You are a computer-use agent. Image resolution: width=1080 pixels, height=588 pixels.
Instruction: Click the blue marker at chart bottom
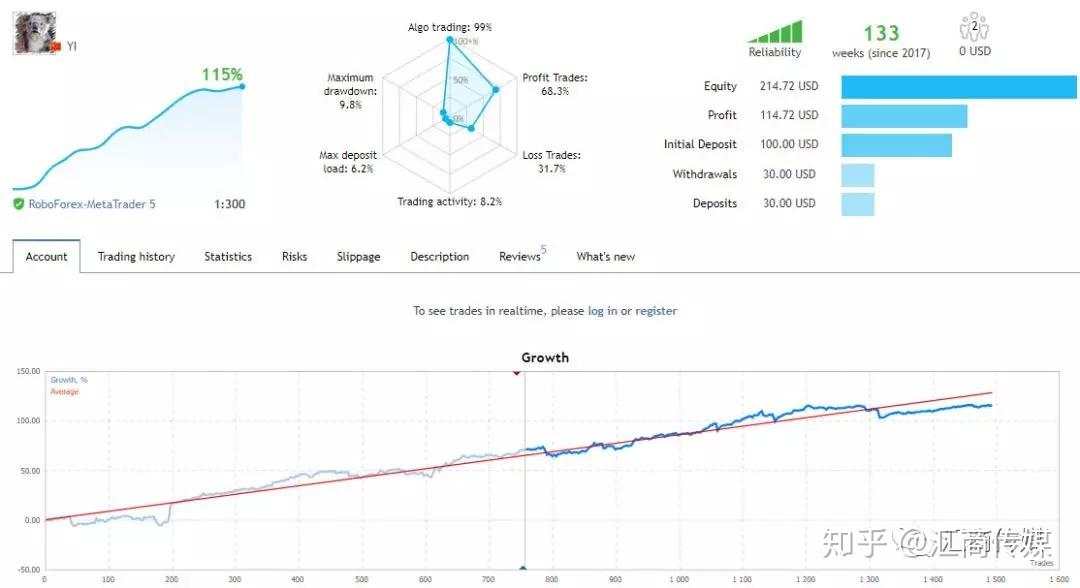coord(523,569)
